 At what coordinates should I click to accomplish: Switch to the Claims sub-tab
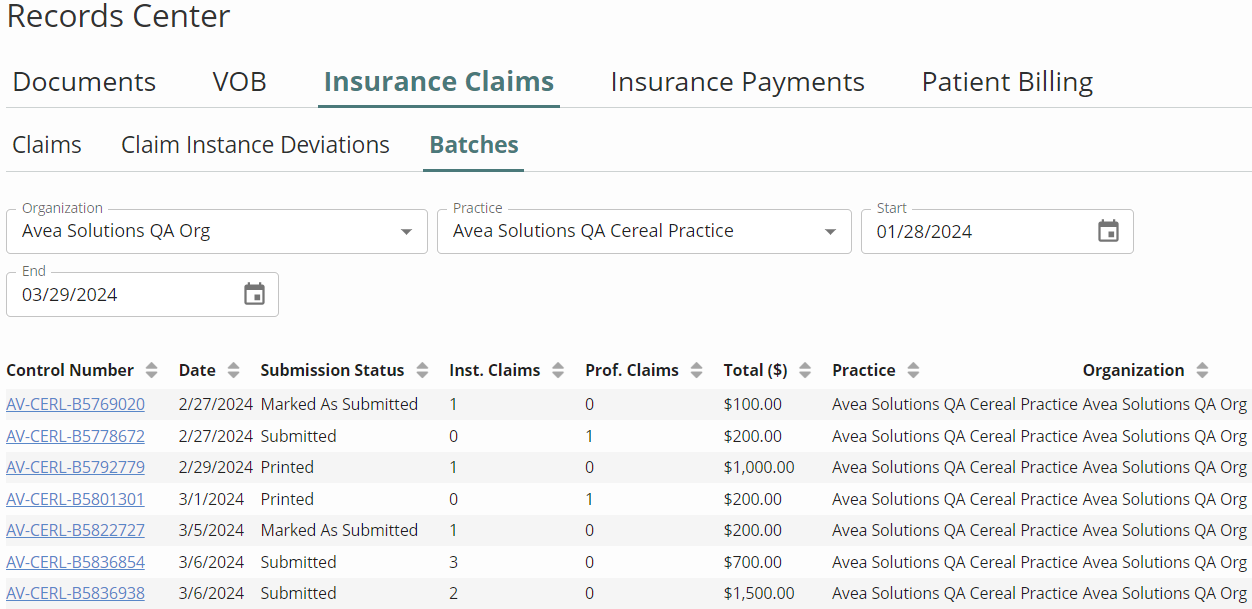[47, 145]
